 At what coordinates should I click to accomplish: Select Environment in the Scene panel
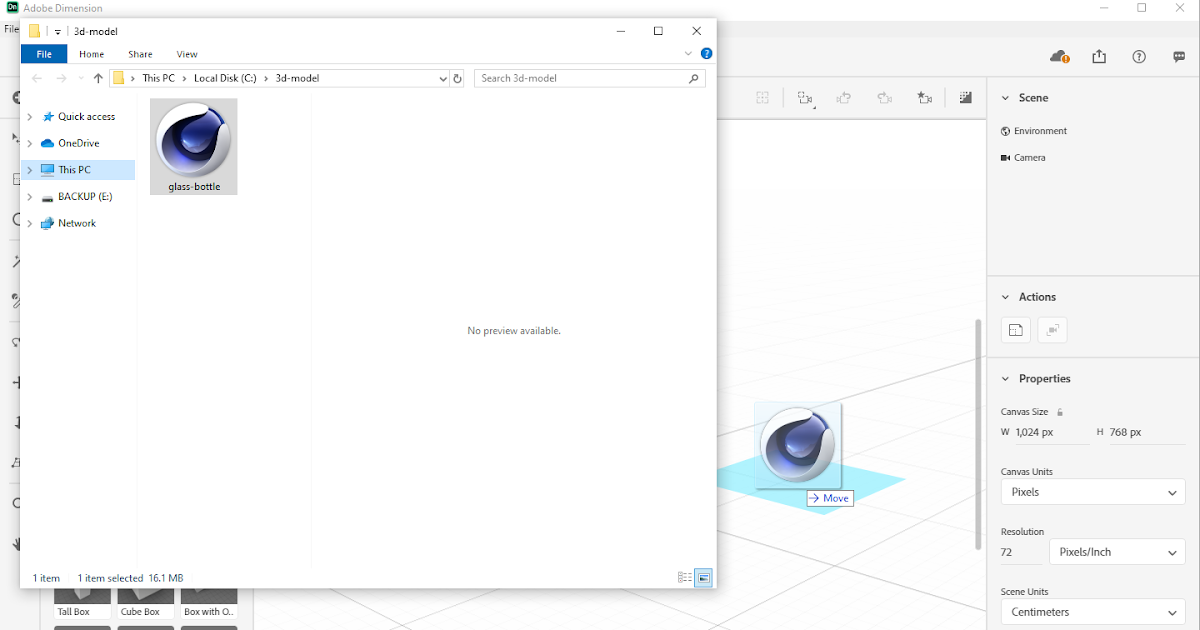[1033, 131]
